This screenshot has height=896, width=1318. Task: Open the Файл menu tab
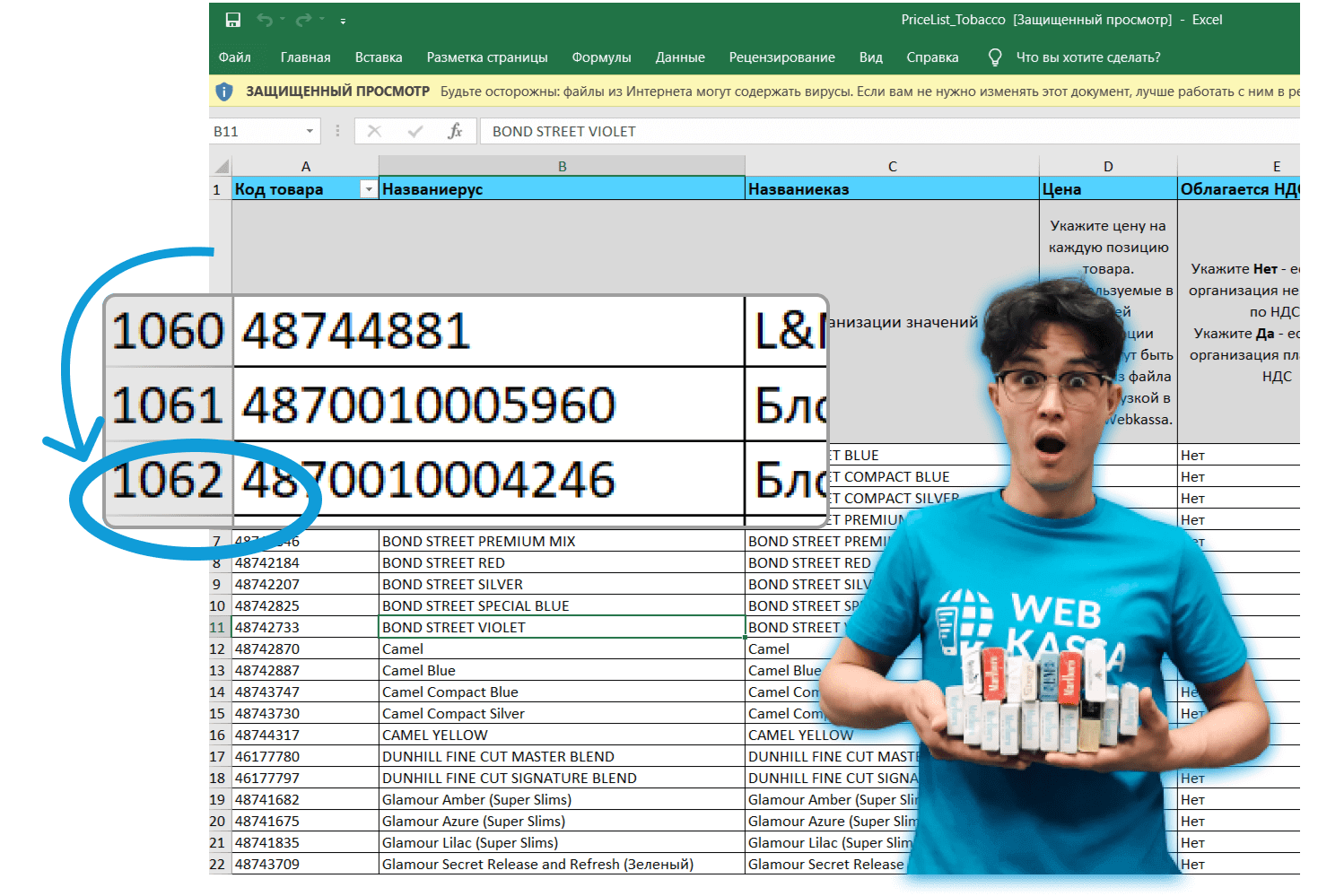click(x=234, y=57)
